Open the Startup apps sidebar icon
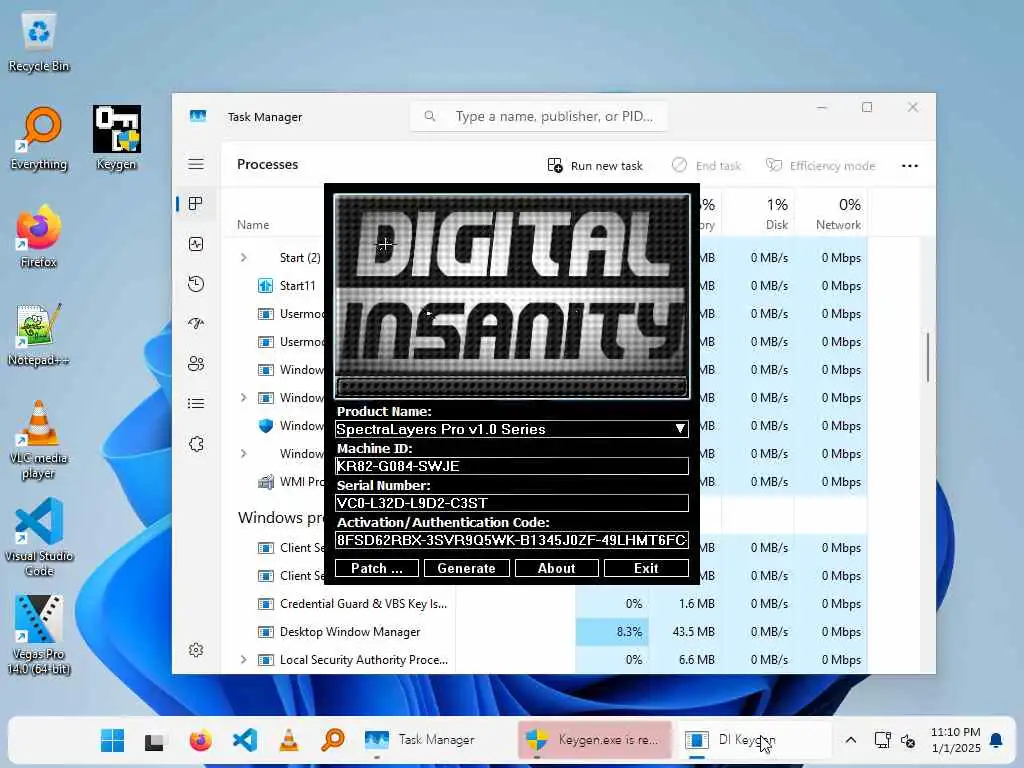 [x=196, y=324]
